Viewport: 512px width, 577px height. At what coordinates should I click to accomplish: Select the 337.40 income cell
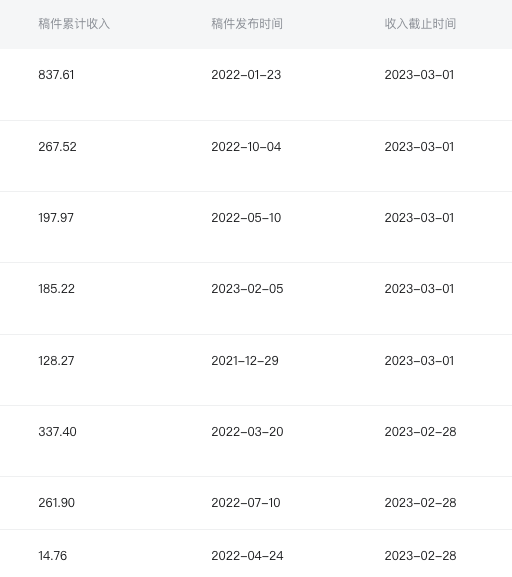(x=57, y=432)
